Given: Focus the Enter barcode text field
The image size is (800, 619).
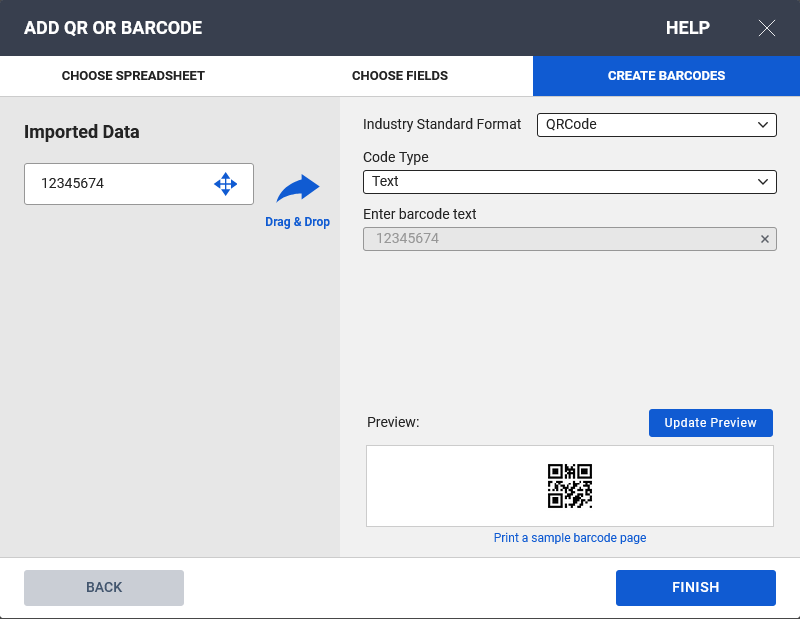Looking at the screenshot, I should tap(560, 239).
